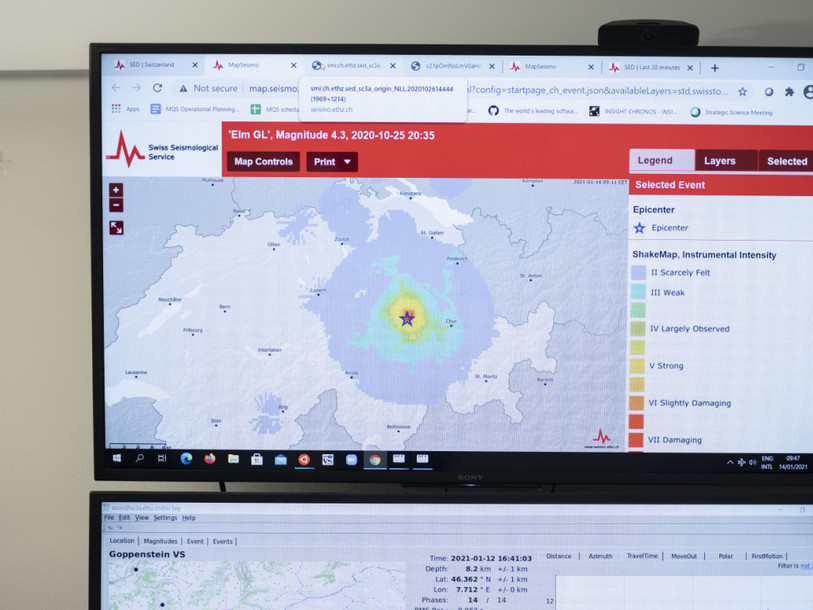Viewport: 813px width, 610px height.
Task: Open the Chrome extensions puzzle icon
Action: [x=789, y=92]
